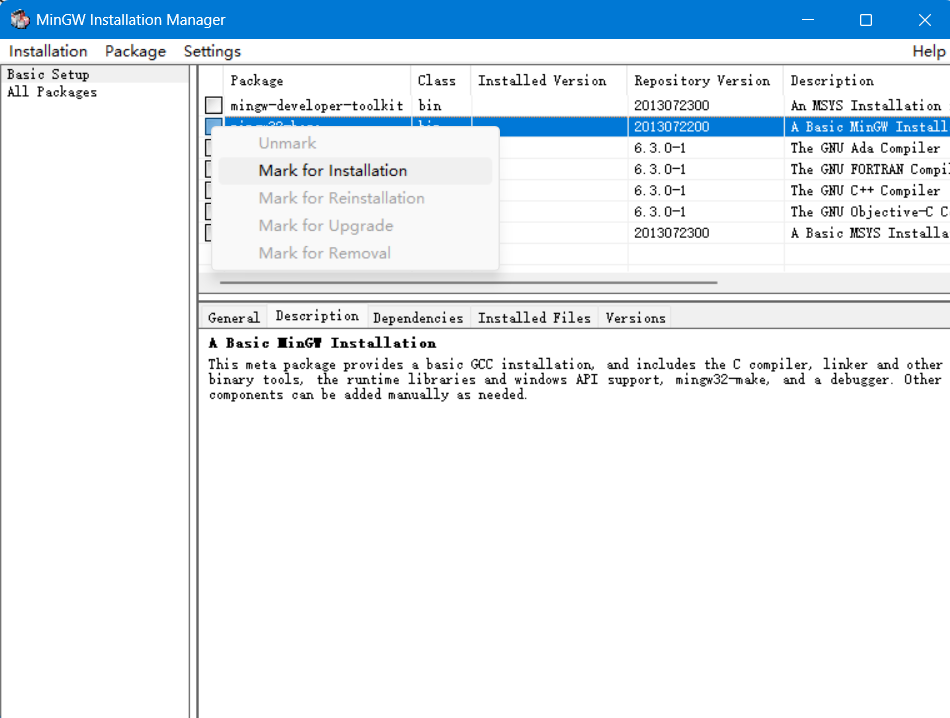Click version 6.3.0-1 in GNU Objective-C row
This screenshot has height=718, width=950.
click(x=660, y=211)
